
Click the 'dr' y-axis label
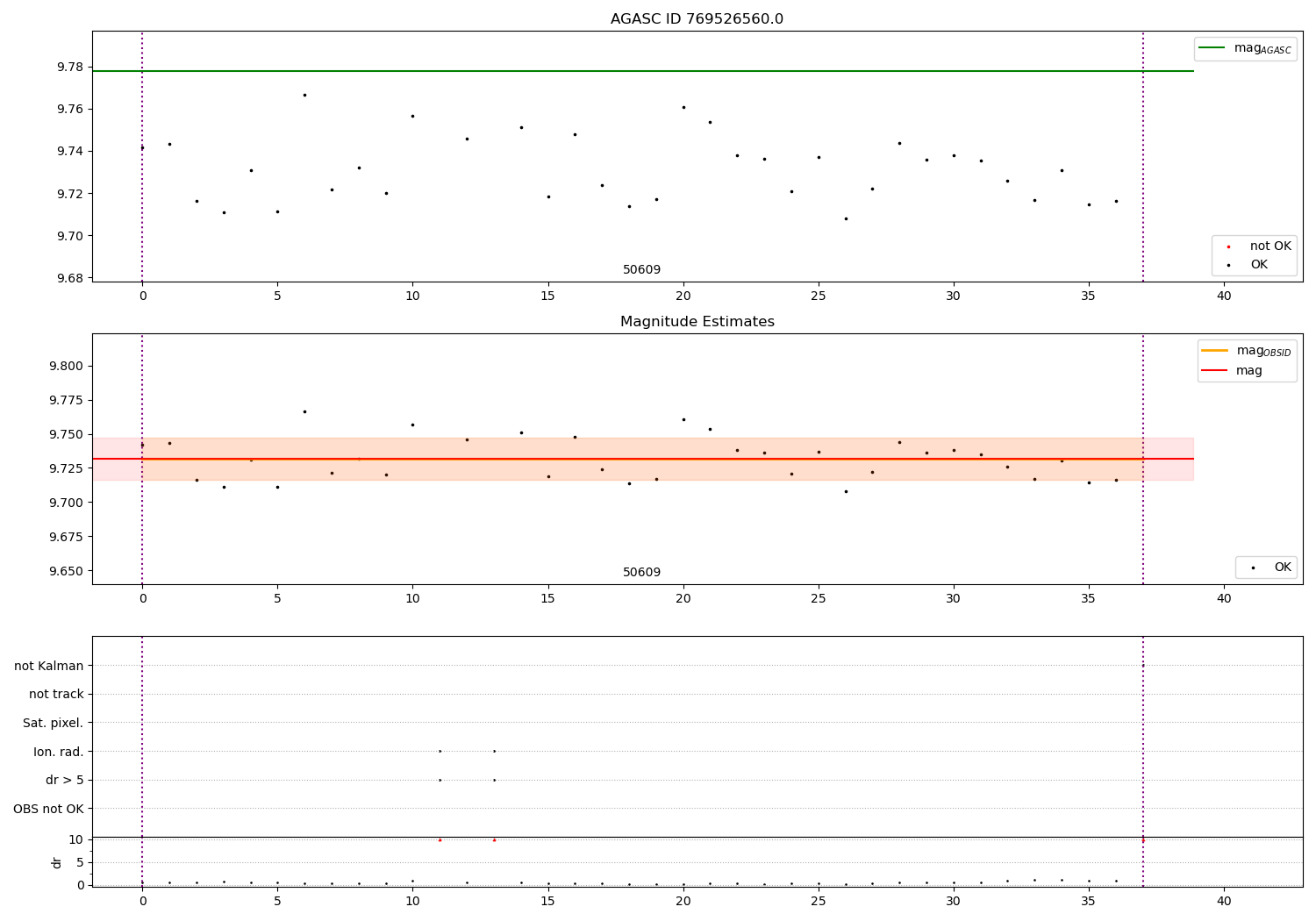[57, 862]
